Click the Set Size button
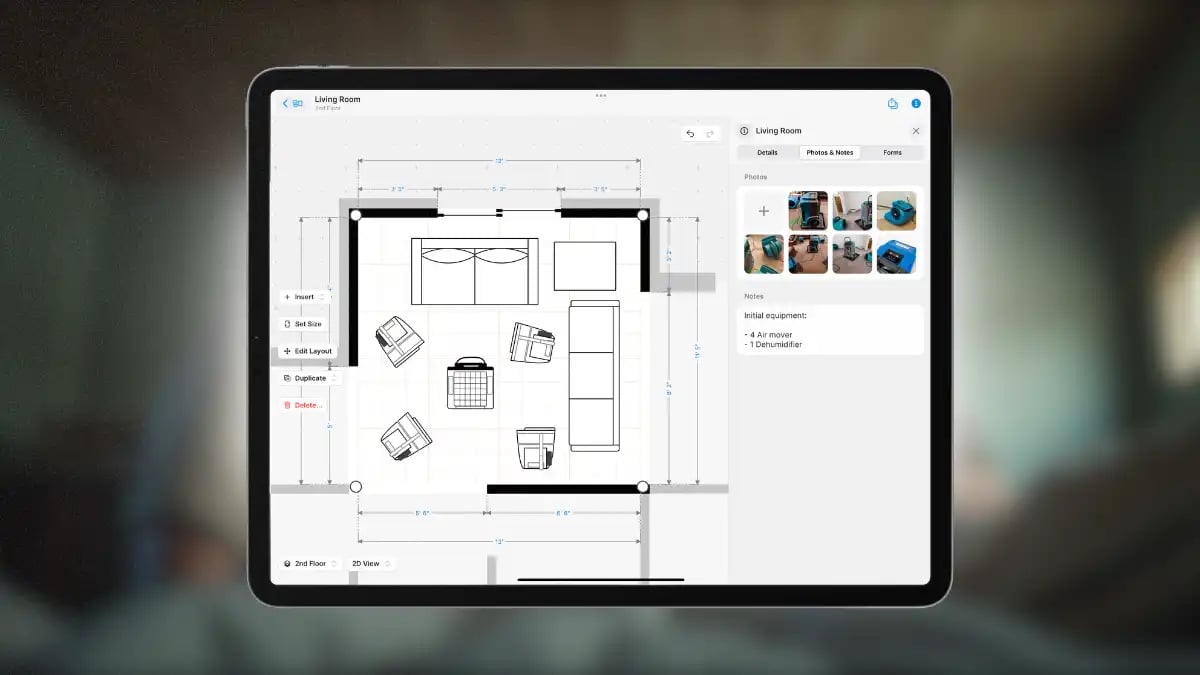The image size is (1200, 675). [x=303, y=324]
